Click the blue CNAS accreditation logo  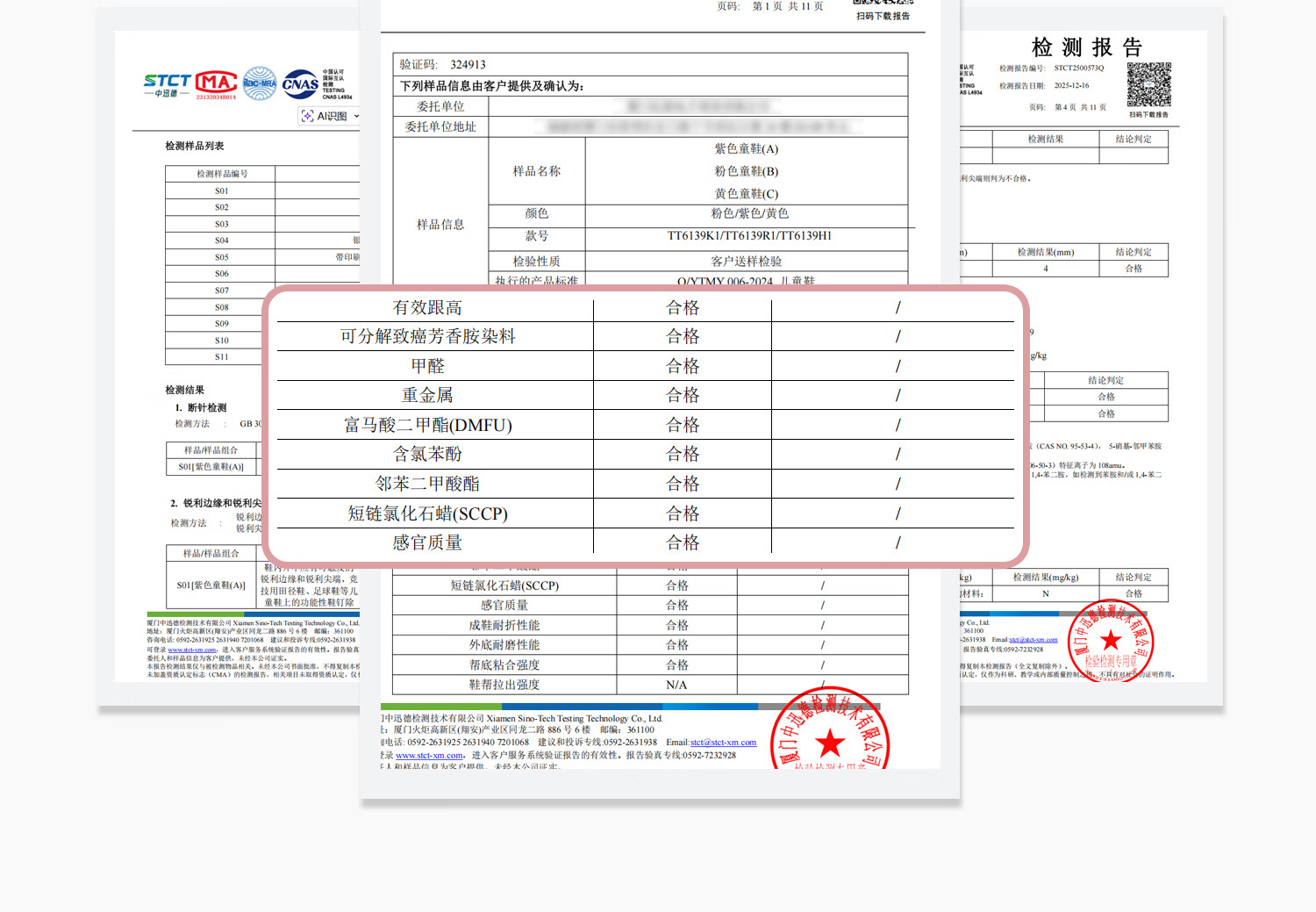pos(301,84)
